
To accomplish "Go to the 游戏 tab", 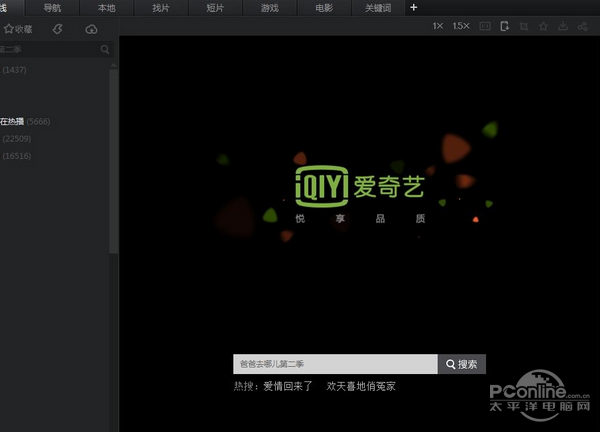I will pos(269,8).
